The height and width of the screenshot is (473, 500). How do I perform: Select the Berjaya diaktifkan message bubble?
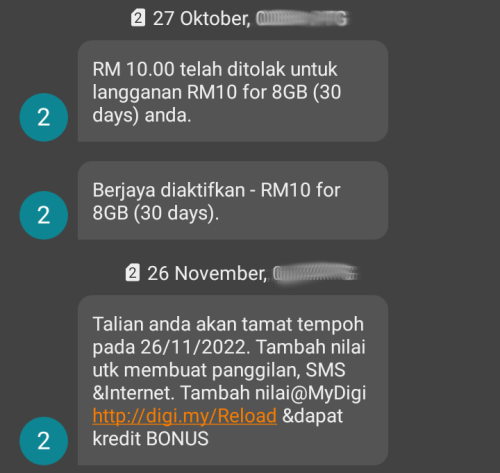pyautogui.click(x=233, y=200)
